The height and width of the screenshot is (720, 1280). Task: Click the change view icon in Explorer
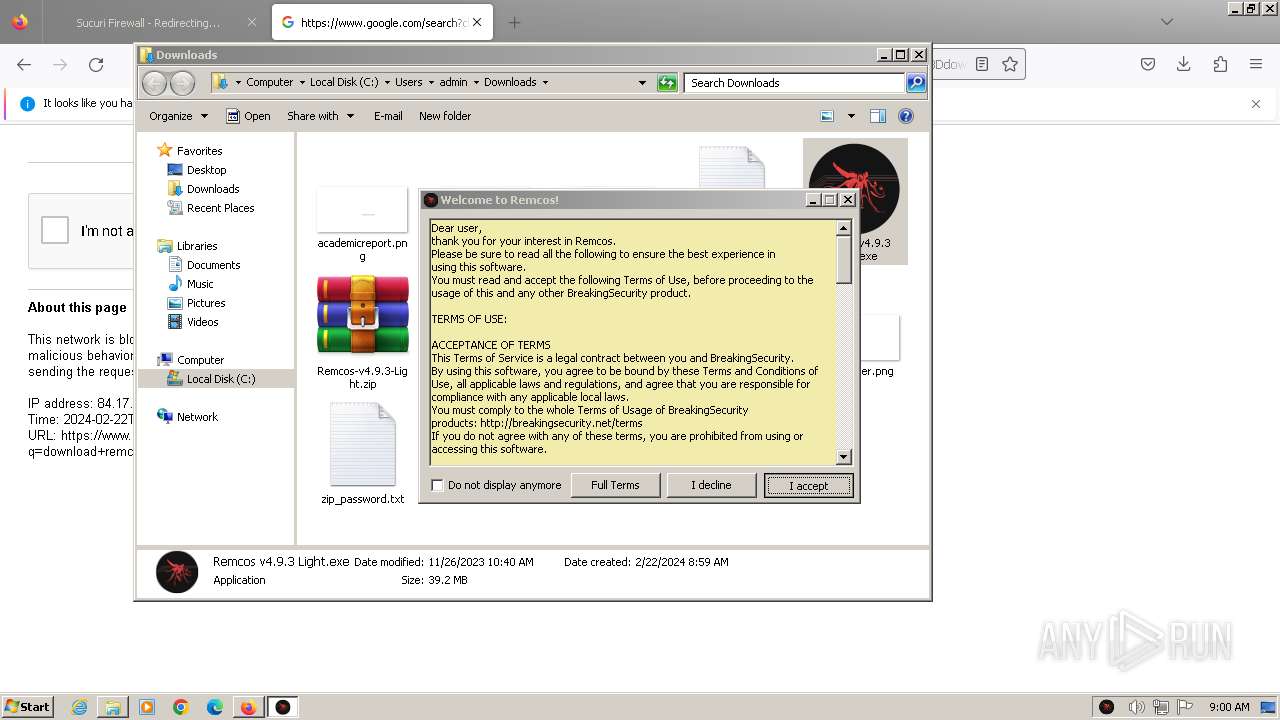coord(827,116)
